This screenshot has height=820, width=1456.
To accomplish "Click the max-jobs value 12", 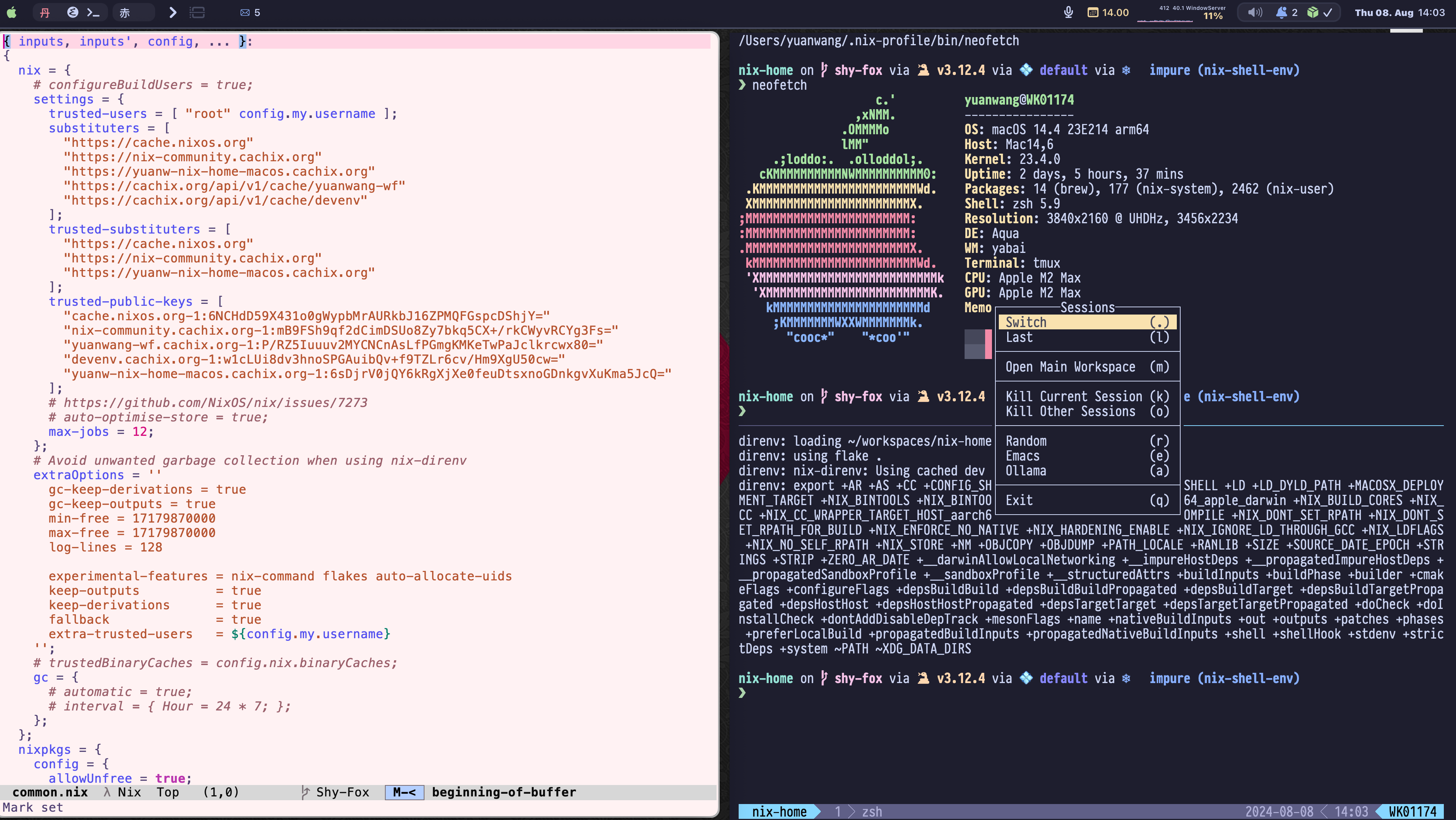I will click(140, 432).
